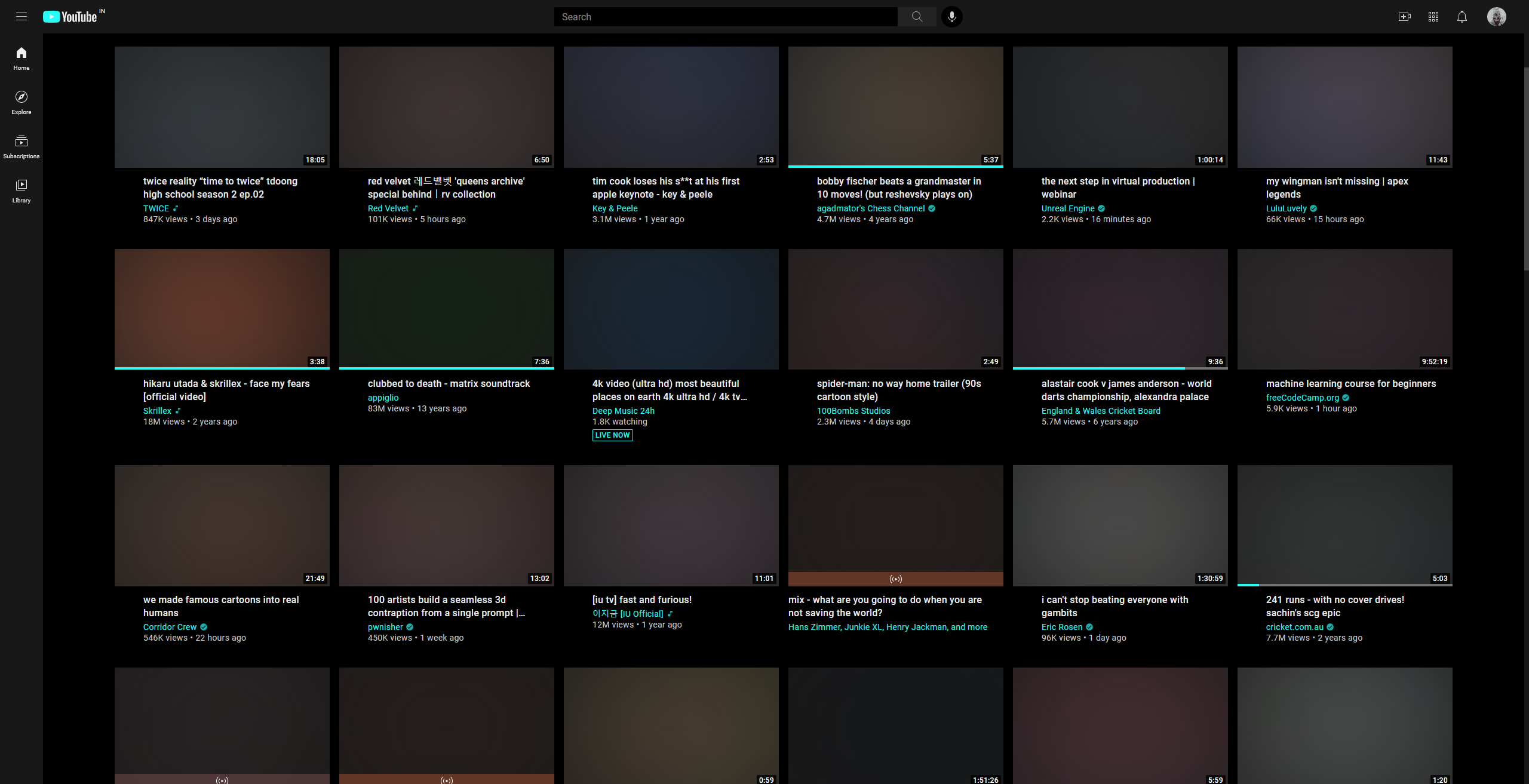Image resolution: width=1529 pixels, height=784 pixels.
Task: Open the Create video icon in top bar
Action: pyautogui.click(x=1404, y=16)
